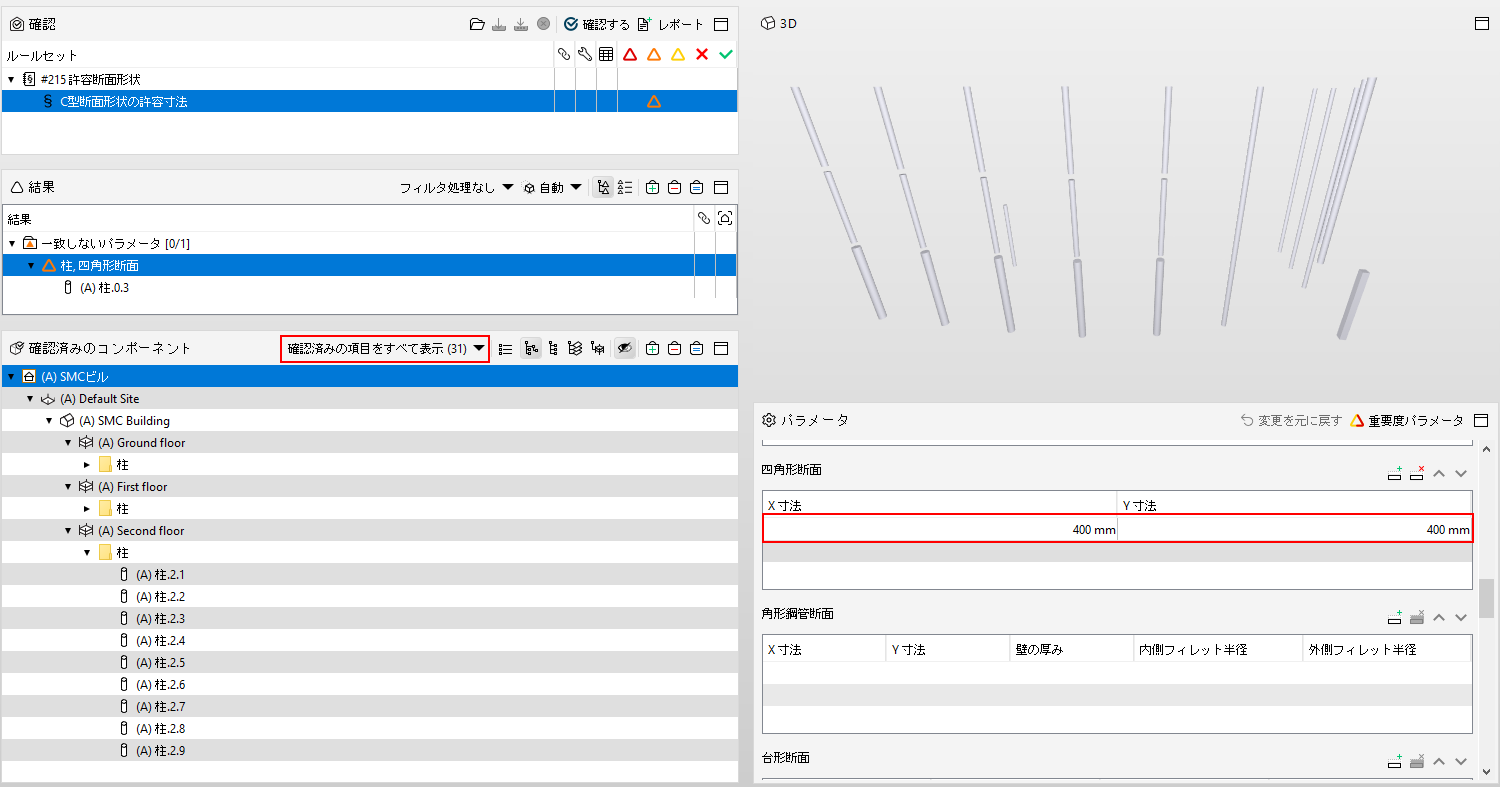Click the green checkmark accepted header icon
The image size is (1500, 787).
[726, 54]
